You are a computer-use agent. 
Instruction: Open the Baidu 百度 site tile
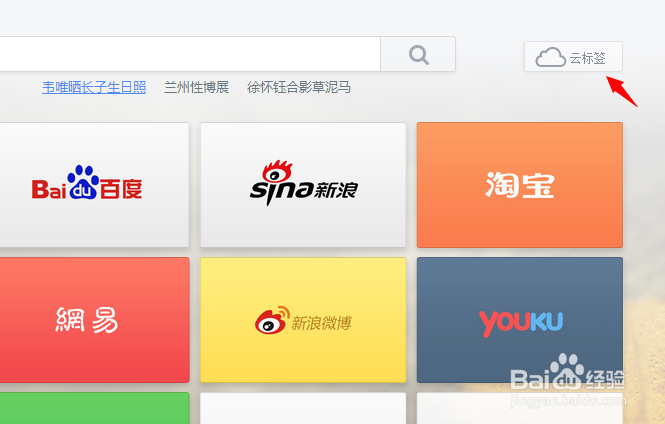pyautogui.click(x=94, y=185)
